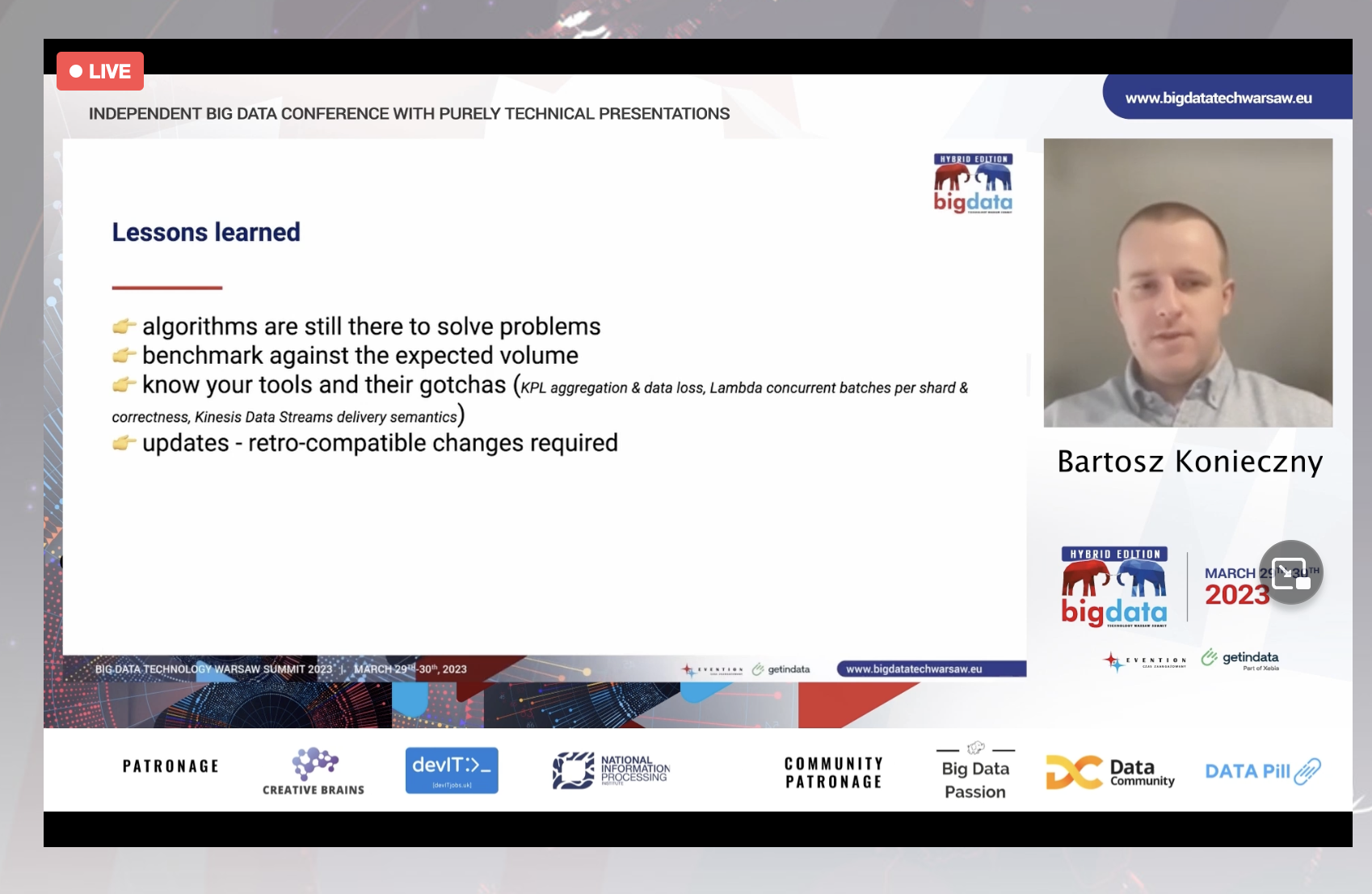The image size is (1372, 894).
Task: Click the National Information Processing logo
Action: pos(612,770)
